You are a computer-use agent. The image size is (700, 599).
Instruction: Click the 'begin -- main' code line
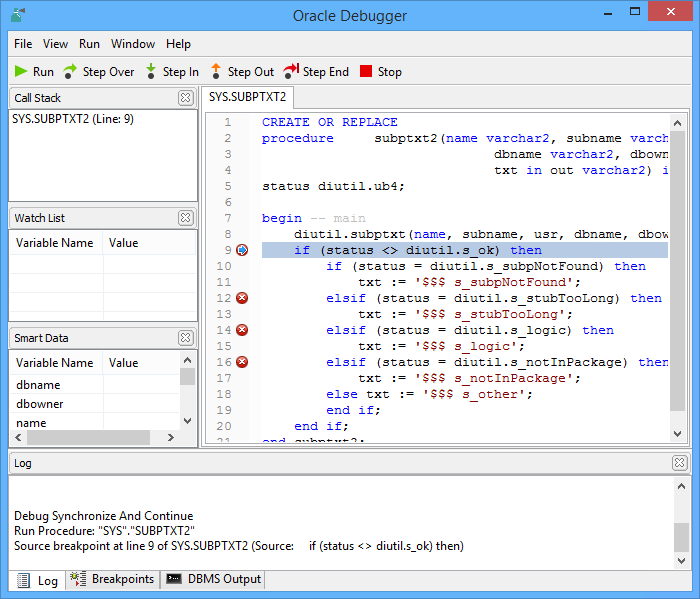[313, 218]
